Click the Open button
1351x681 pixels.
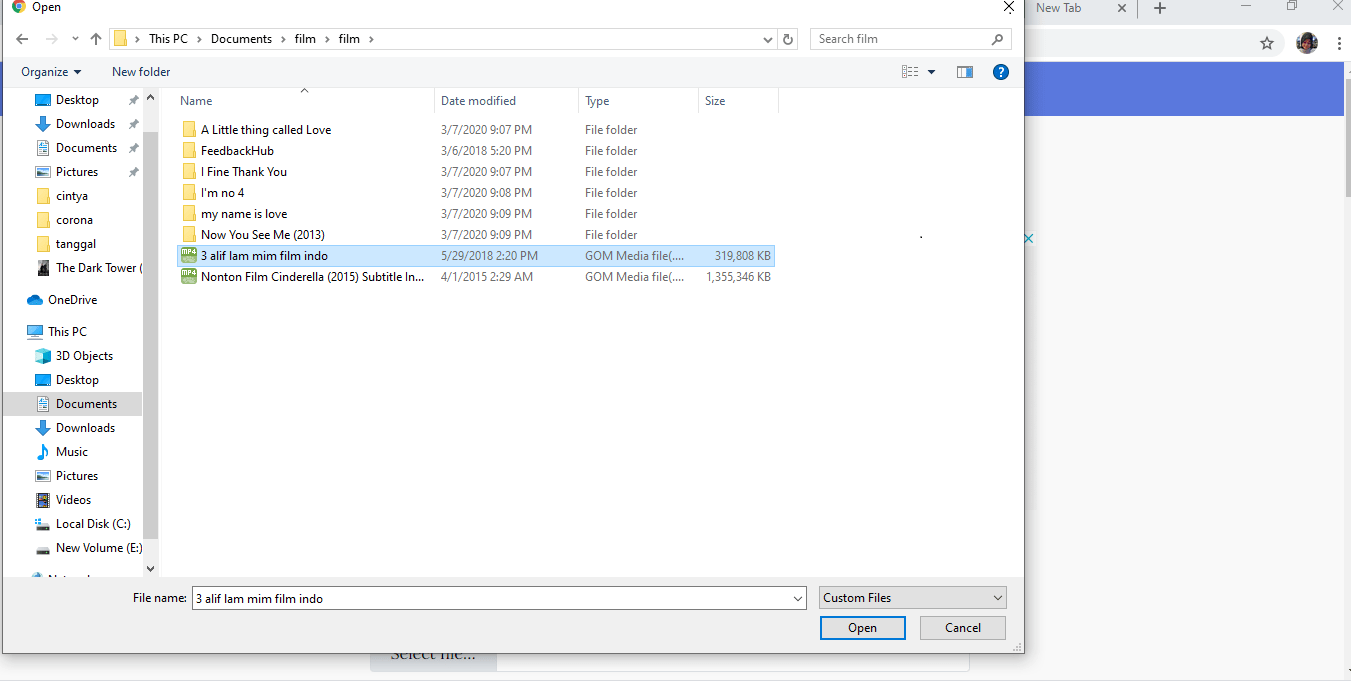coord(861,627)
